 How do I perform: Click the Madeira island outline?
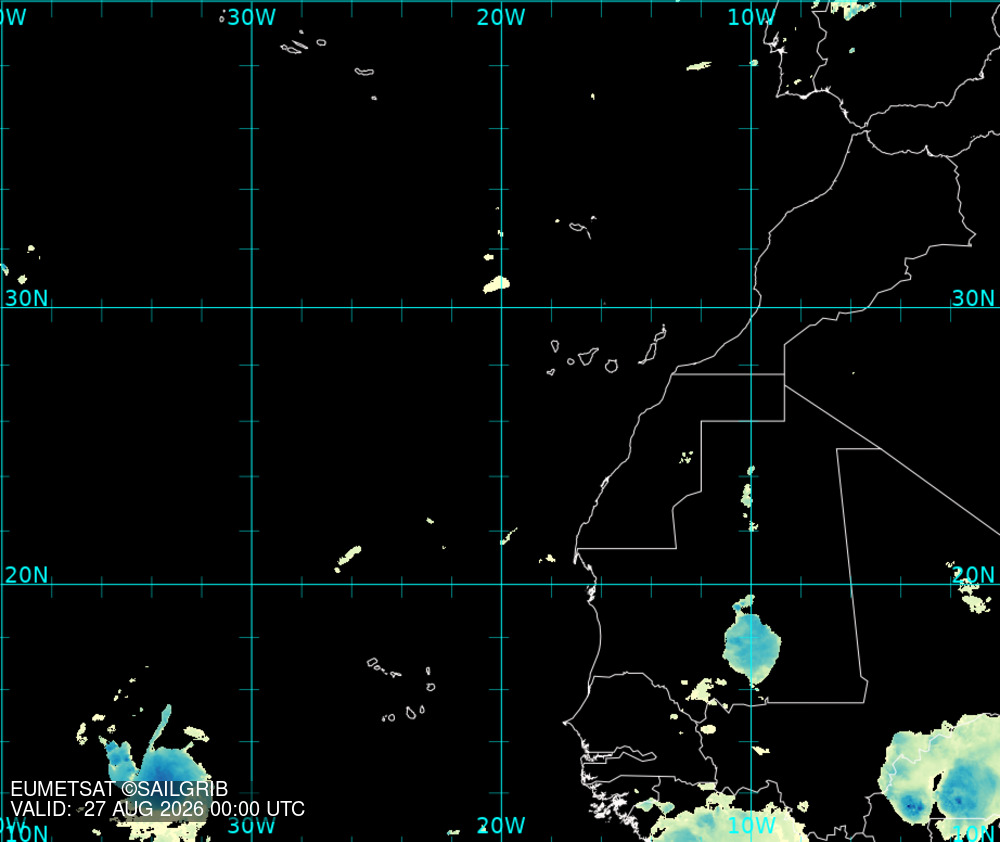[580, 228]
